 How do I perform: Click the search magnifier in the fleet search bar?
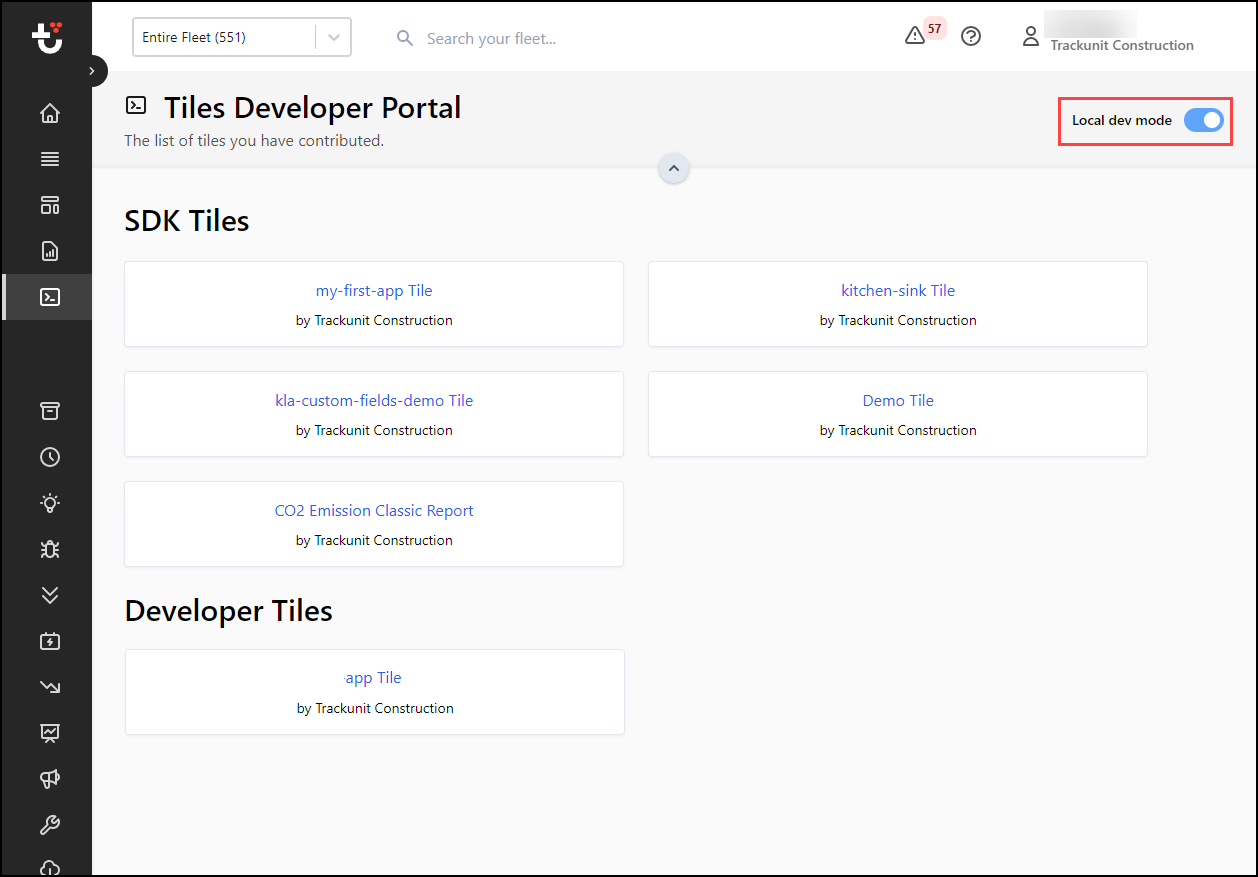tap(404, 37)
